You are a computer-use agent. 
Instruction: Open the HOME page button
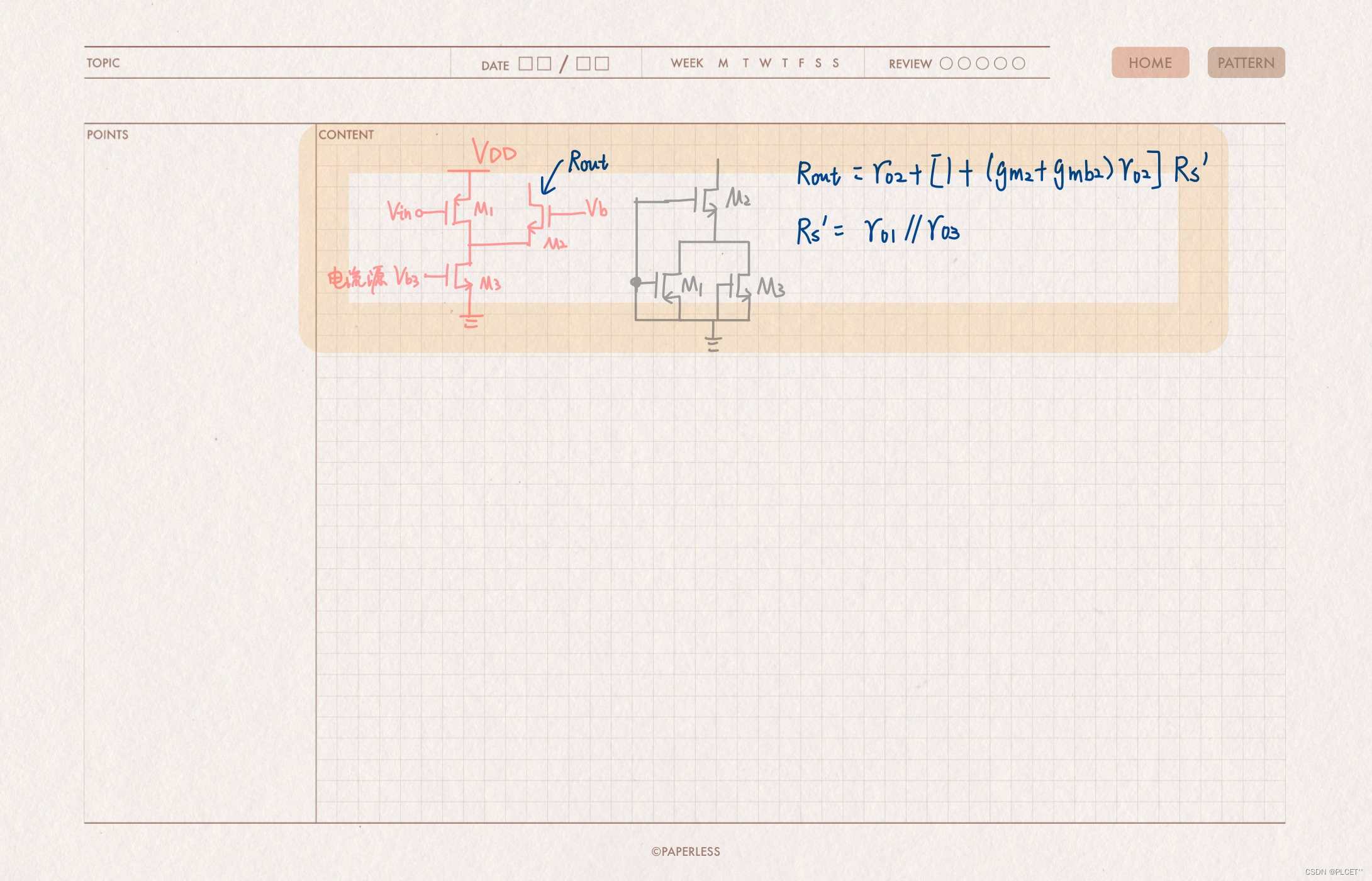click(x=1150, y=62)
